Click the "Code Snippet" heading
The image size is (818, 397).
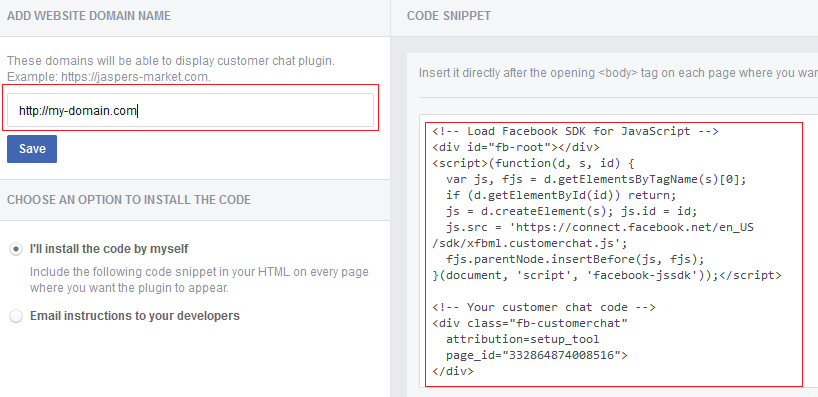[x=449, y=16]
